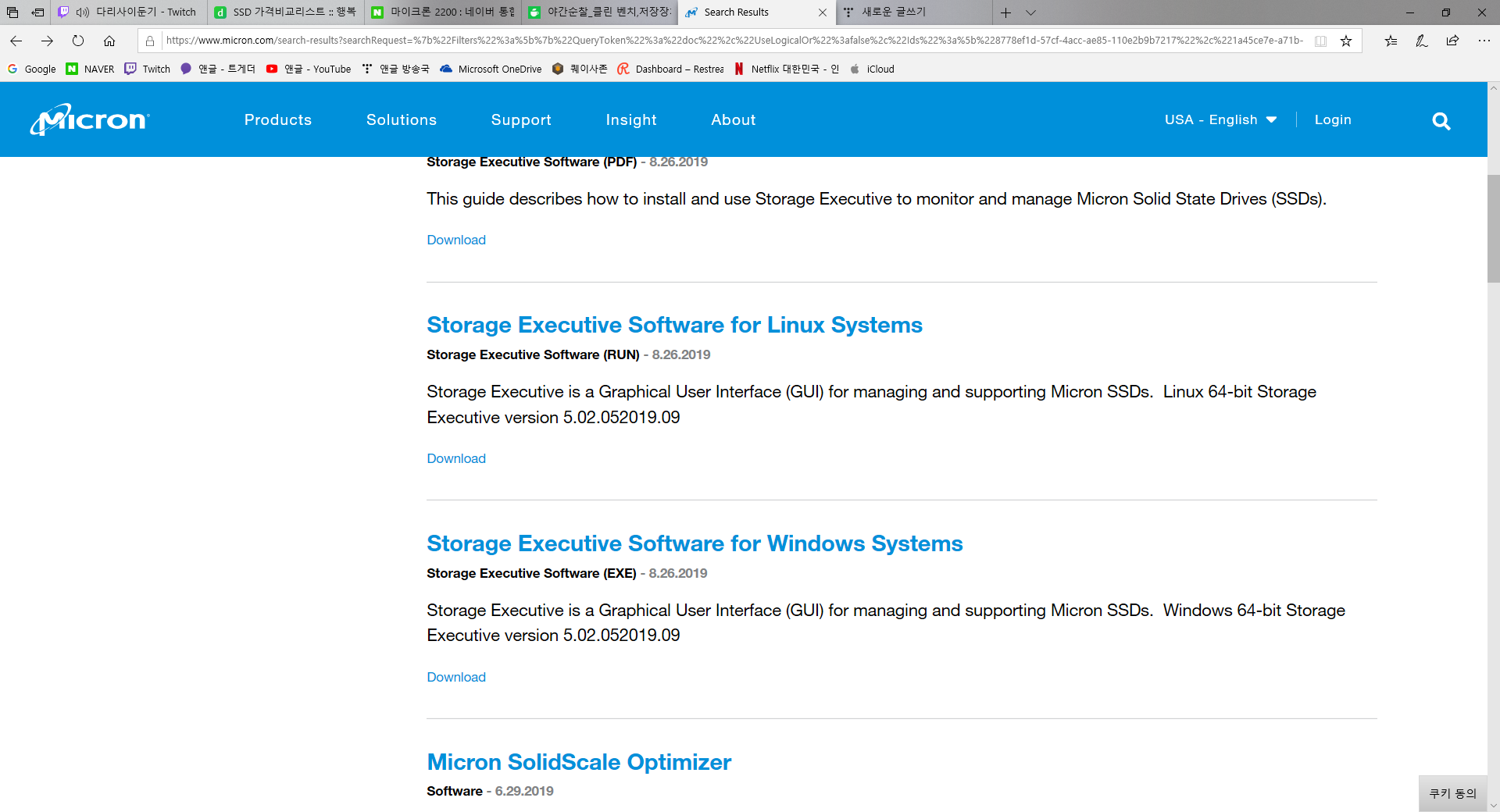The height and width of the screenshot is (812, 1500).
Task: Open Twitch bookmark
Action: 147,69
